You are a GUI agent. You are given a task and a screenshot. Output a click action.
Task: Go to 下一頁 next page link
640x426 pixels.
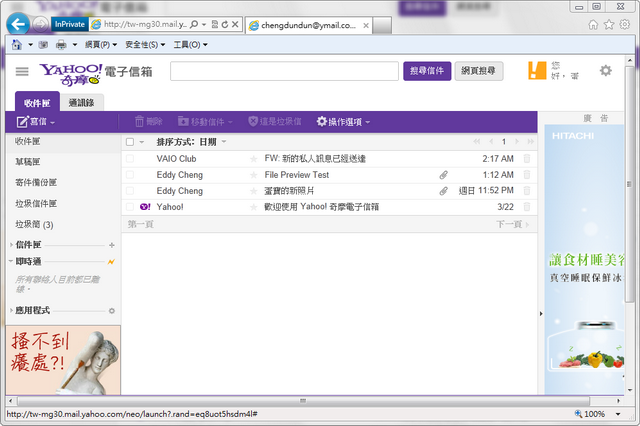point(512,224)
